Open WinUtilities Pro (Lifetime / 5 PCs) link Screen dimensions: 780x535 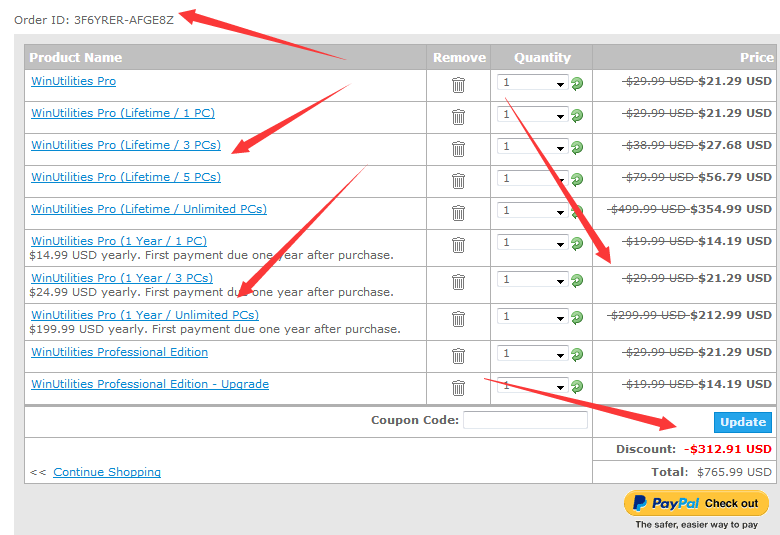126,177
